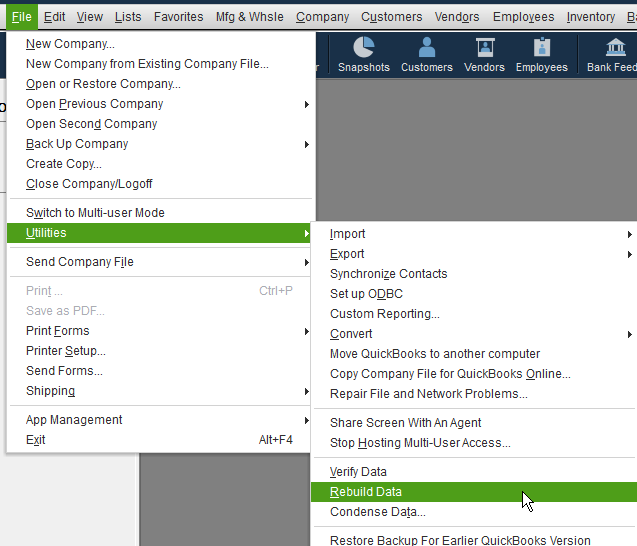
Task: Expand Shipping submenu
Action: point(159,391)
